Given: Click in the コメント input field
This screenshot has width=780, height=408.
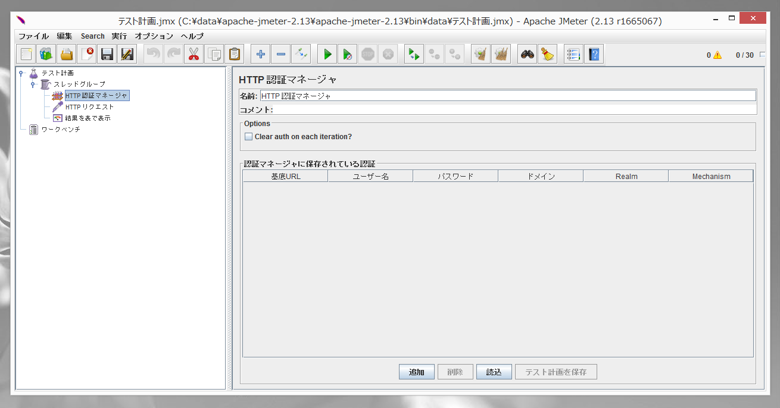Looking at the screenshot, I should [x=515, y=109].
